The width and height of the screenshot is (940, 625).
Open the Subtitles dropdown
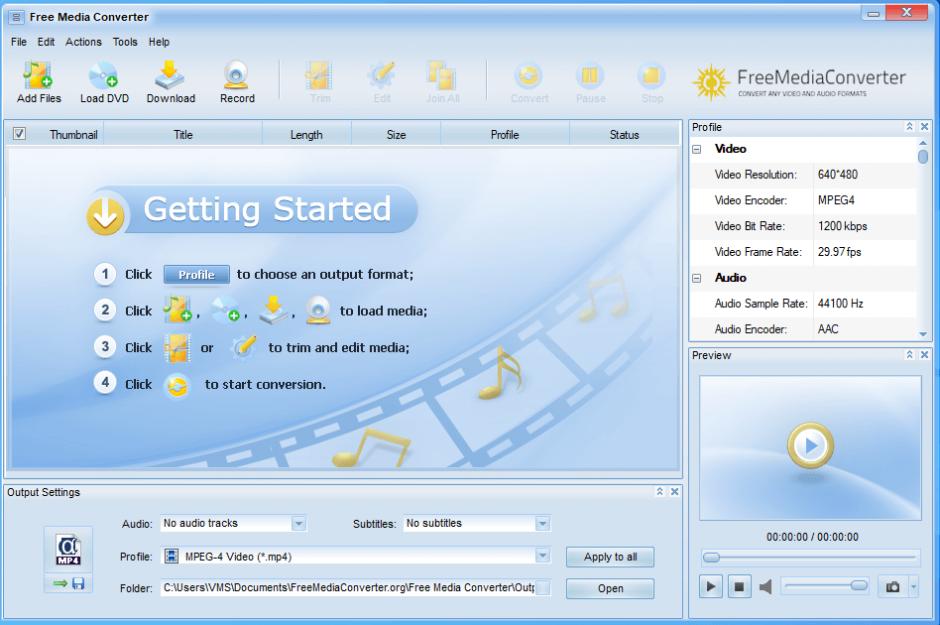tap(542, 524)
